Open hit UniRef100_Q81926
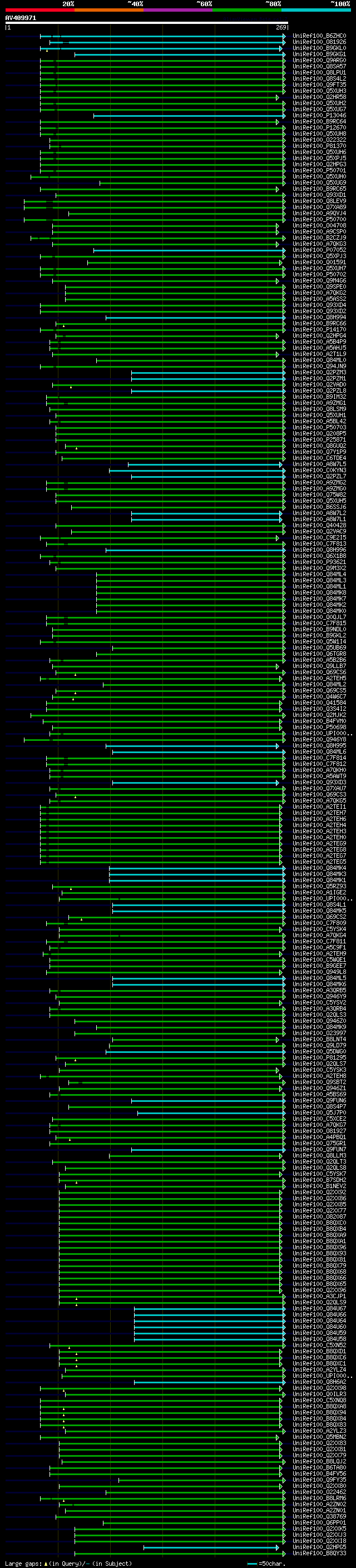356x1568 pixels. tap(319, 42)
